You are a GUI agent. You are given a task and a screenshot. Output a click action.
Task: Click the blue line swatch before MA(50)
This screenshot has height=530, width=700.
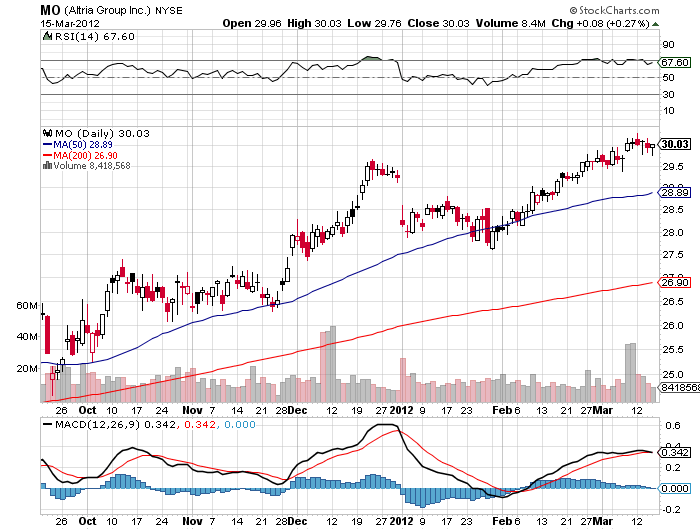tap(47, 145)
